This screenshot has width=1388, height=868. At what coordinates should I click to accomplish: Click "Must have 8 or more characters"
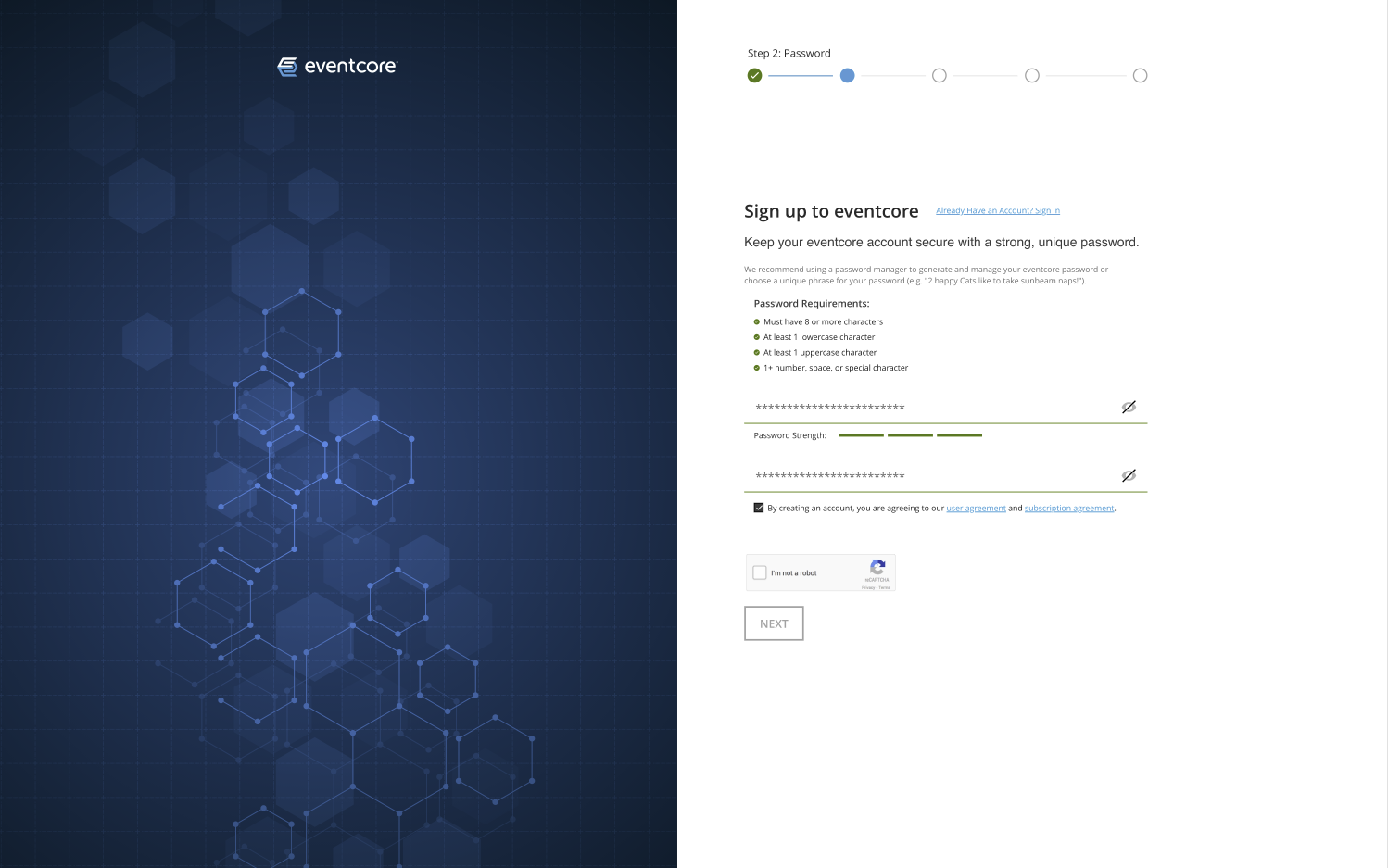(x=823, y=322)
